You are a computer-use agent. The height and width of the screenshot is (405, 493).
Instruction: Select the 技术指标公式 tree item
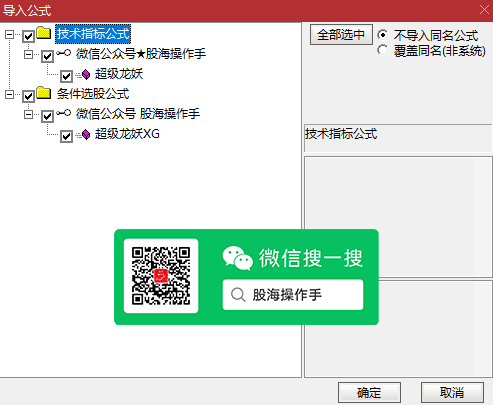93,34
